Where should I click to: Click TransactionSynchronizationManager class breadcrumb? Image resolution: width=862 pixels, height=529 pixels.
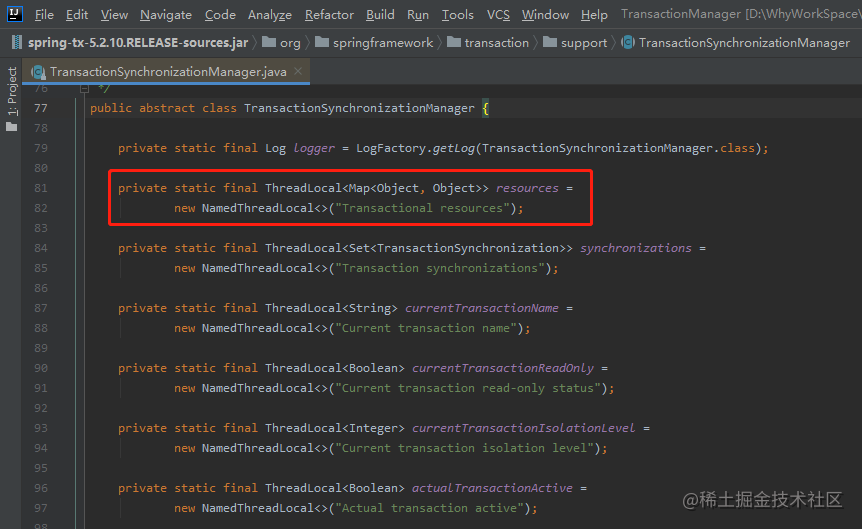pyautogui.click(x=744, y=42)
